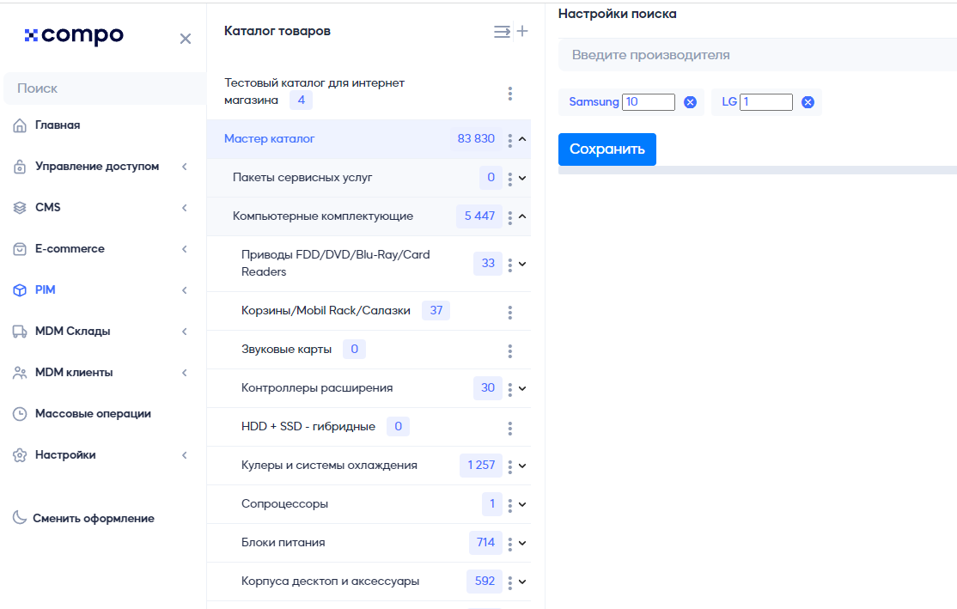Viewport: 957px width, 609px height.
Task: Click the Массовые операции clock icon
Action: [20, 414]
